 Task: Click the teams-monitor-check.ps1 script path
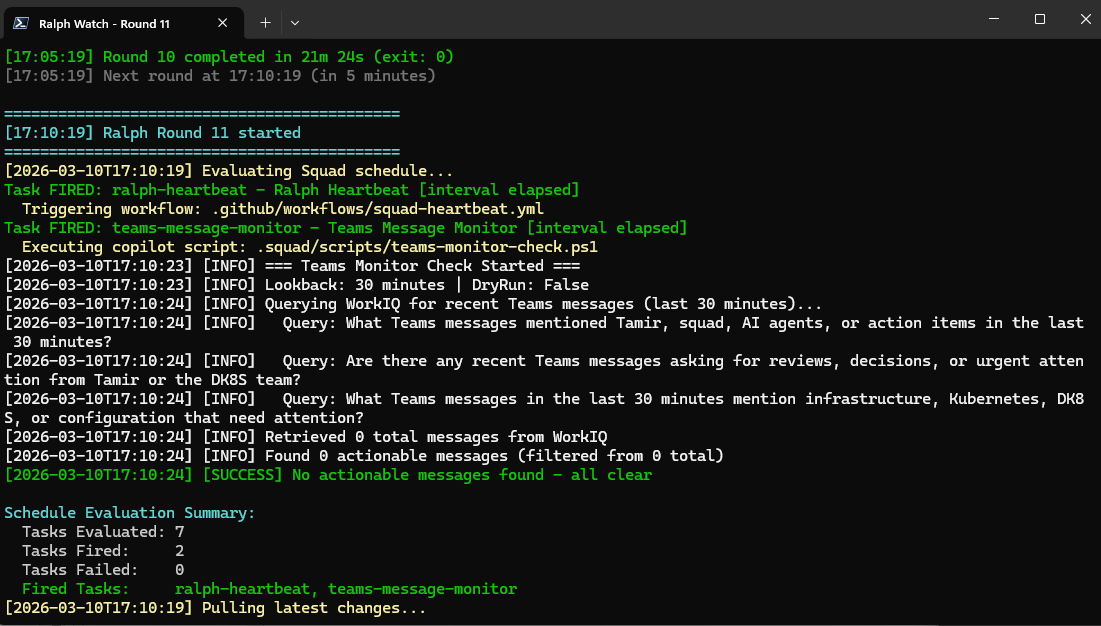pyautogui.click(x=428, y=247)
